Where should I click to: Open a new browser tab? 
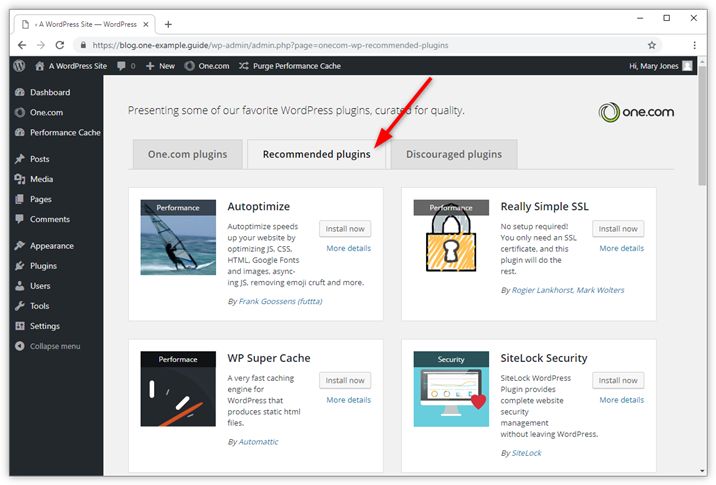pyautogui.click(x=168, y=24)
